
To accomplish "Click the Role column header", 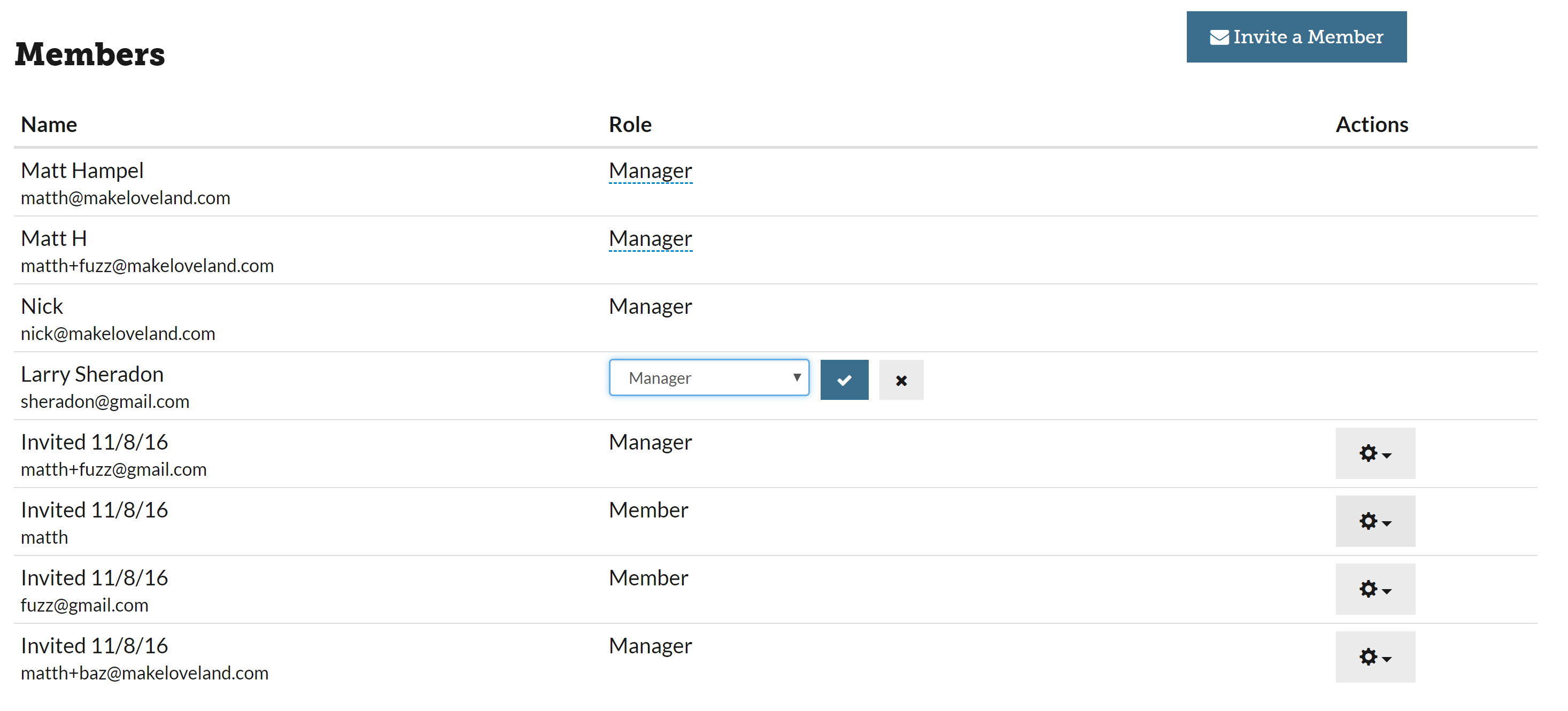I will pyautogui.click(x=630, y=124).
